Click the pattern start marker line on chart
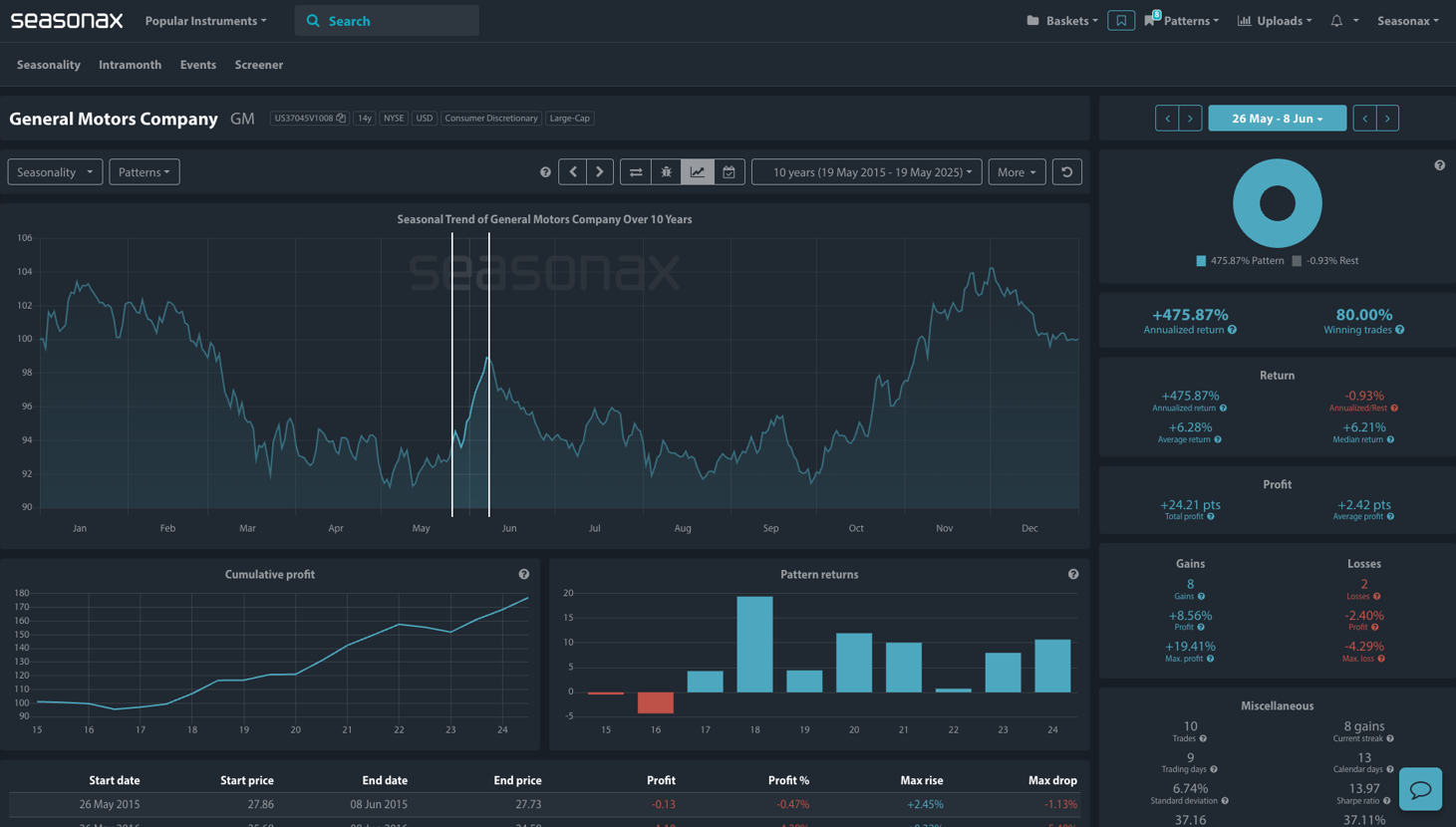The image size is (1456, 827). (452, 374)
